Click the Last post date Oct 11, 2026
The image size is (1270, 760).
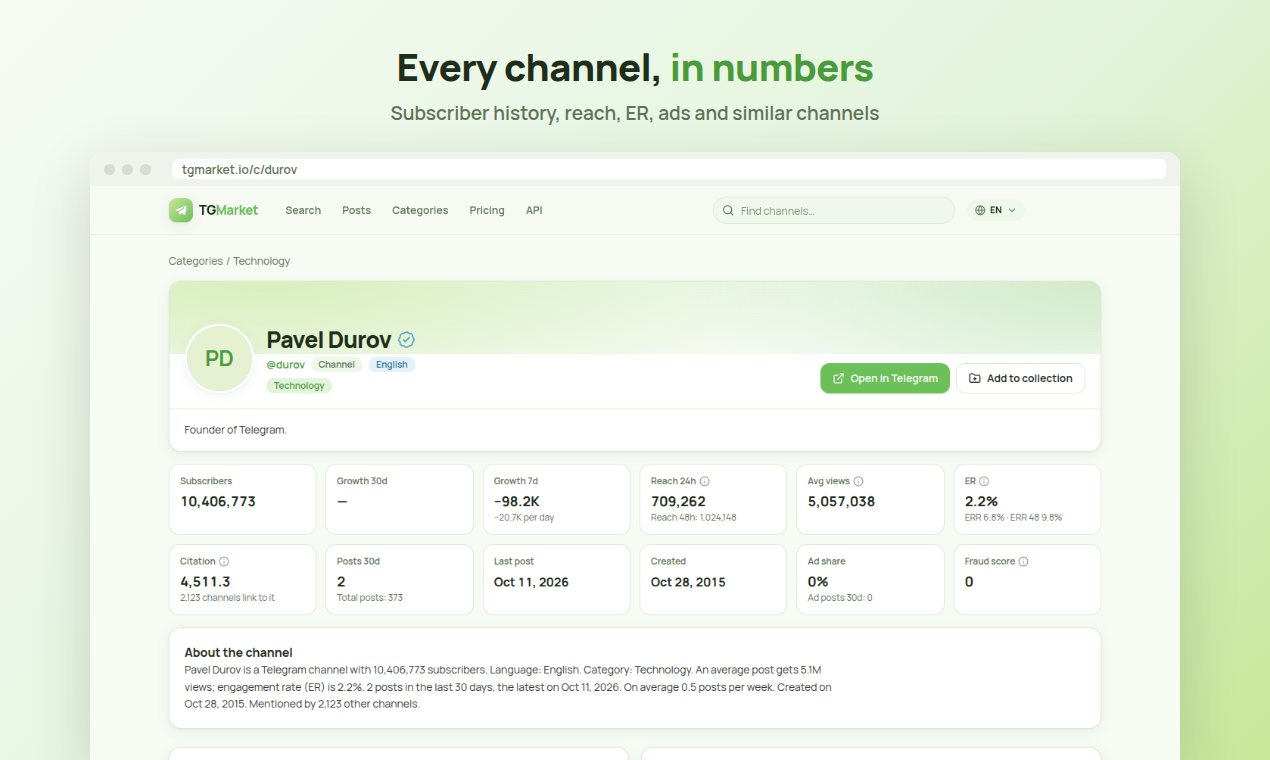pyautogui.click(x=531, y=582)
